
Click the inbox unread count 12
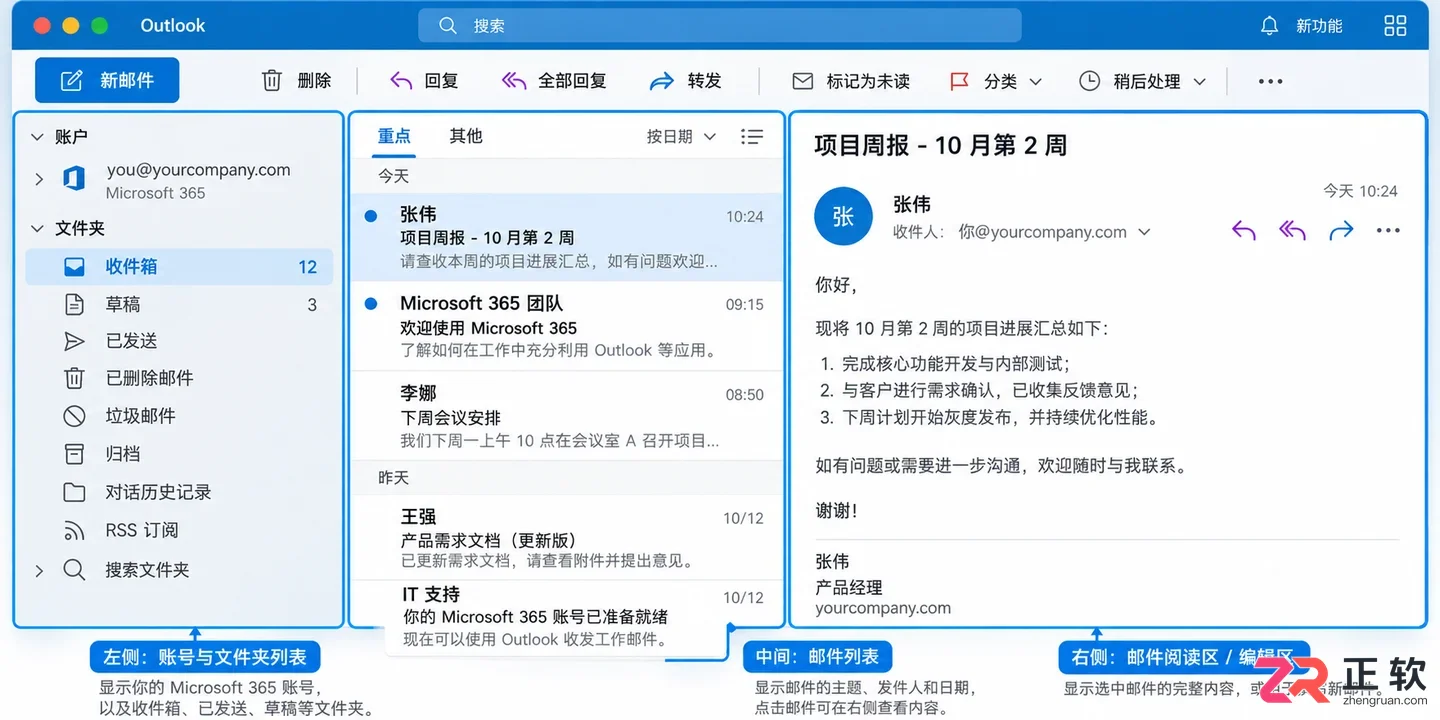click(307, 267)
